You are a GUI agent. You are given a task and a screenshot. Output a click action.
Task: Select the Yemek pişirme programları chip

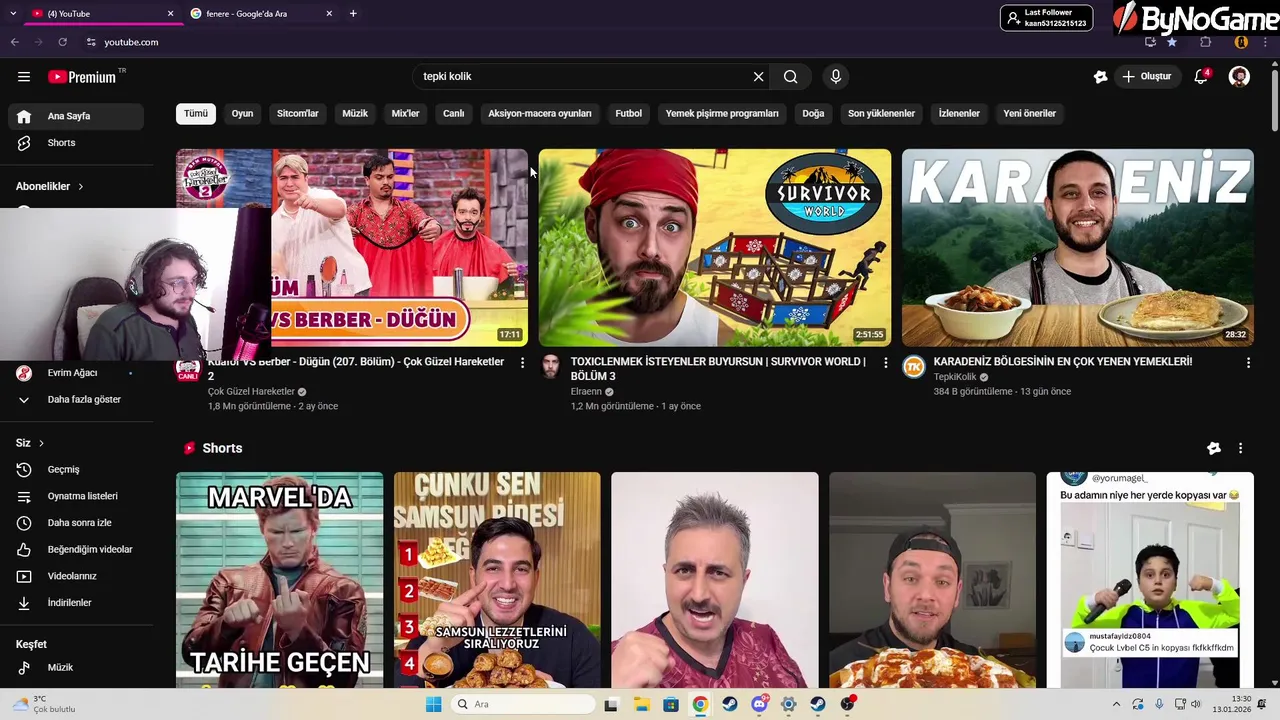coord(722,114)
